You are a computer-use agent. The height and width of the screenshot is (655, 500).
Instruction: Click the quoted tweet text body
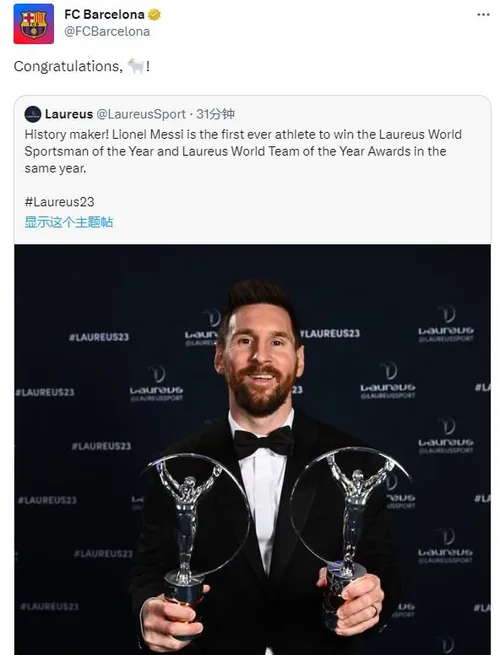243,151
